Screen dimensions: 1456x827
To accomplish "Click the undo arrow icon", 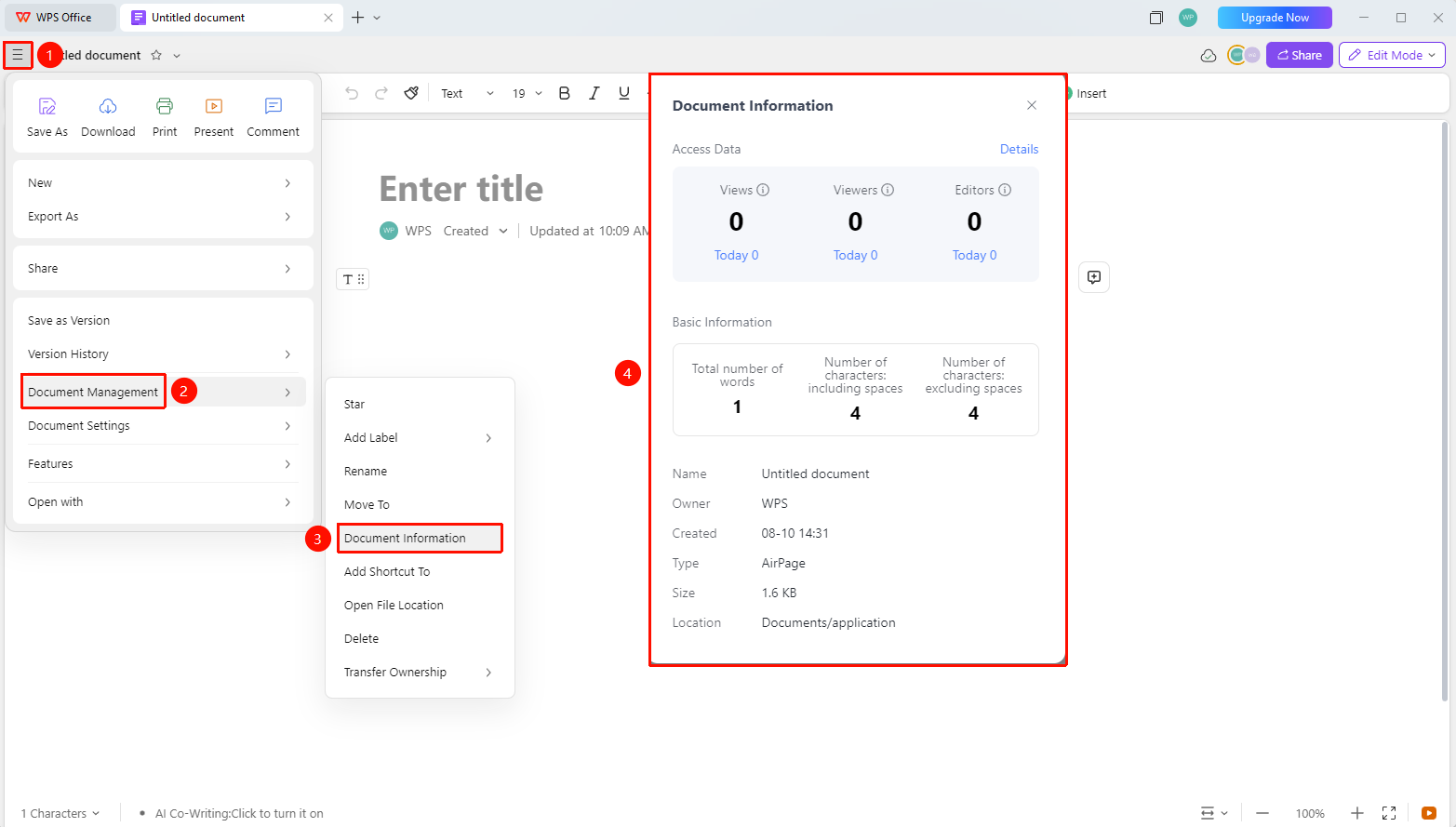I will pyautogui.click(x=352, y=93).
